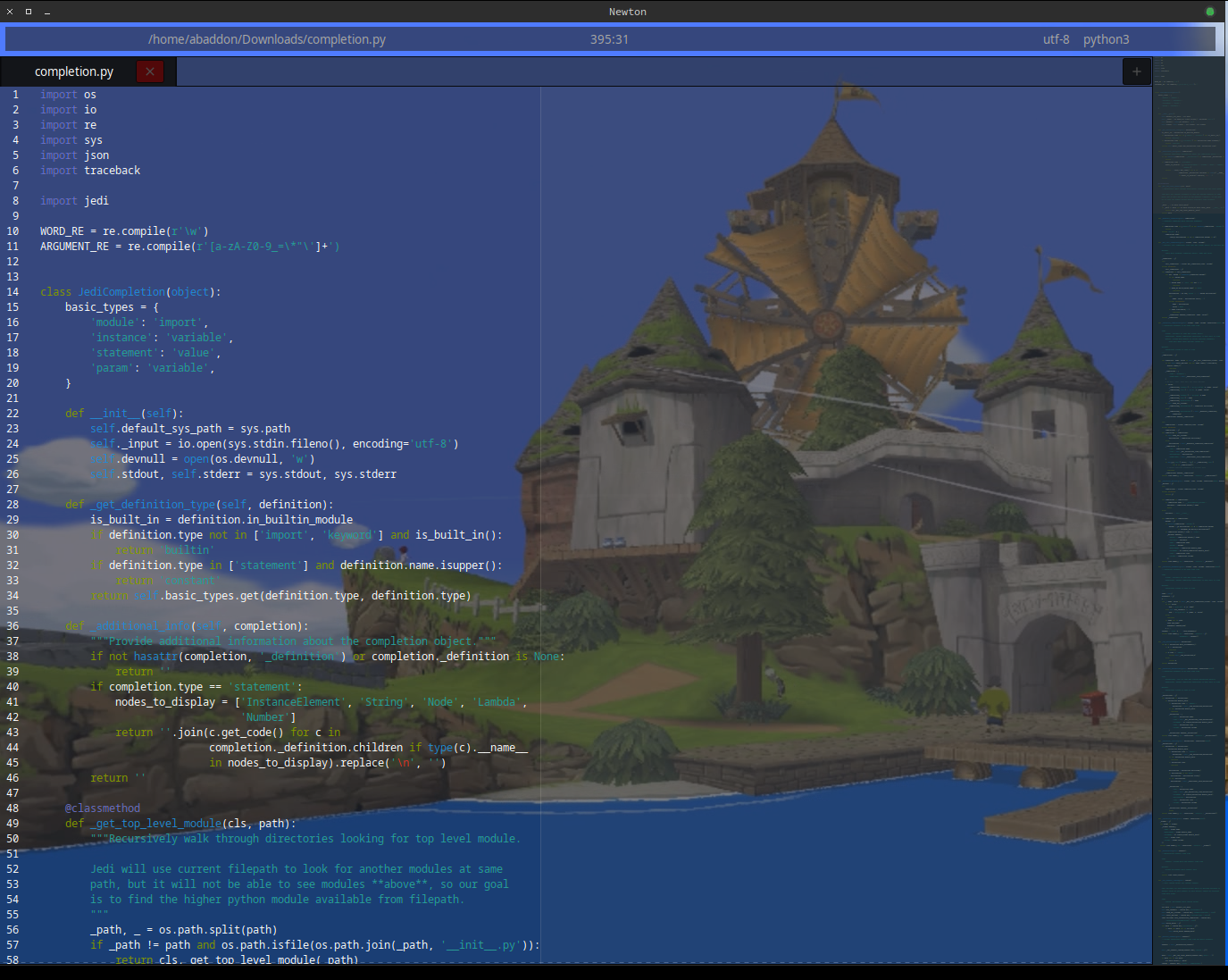This screenshot has width=1228, height=980.
Task: Click the 'def _additional_info' line
Action: click(x=187, y=626)
